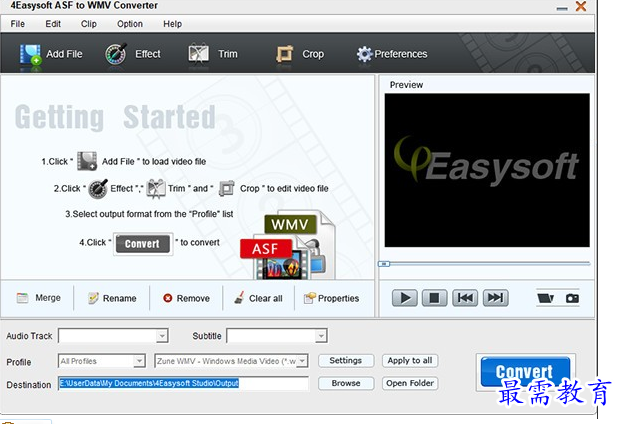
Task: Click in the Destination path field
Action: [183, 383]
